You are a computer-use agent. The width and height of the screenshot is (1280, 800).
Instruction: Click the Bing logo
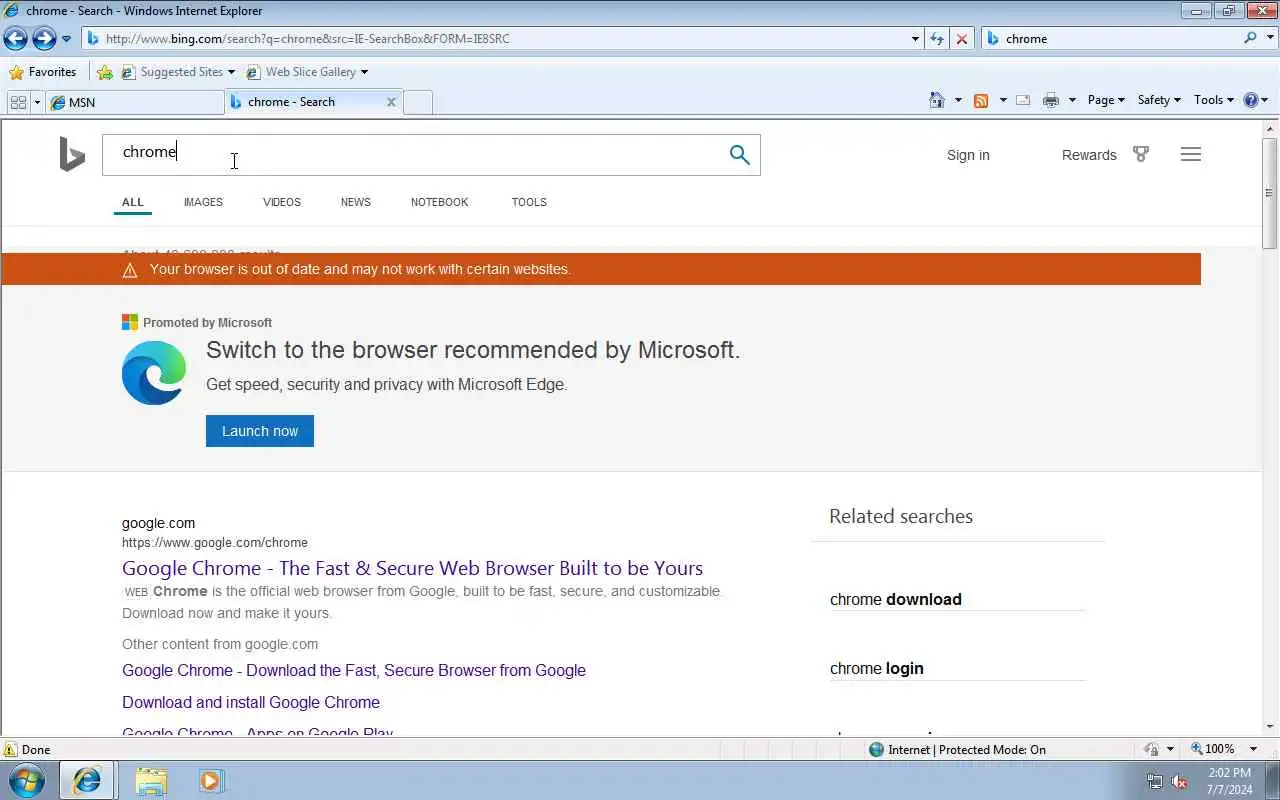[x=72, y=155]
